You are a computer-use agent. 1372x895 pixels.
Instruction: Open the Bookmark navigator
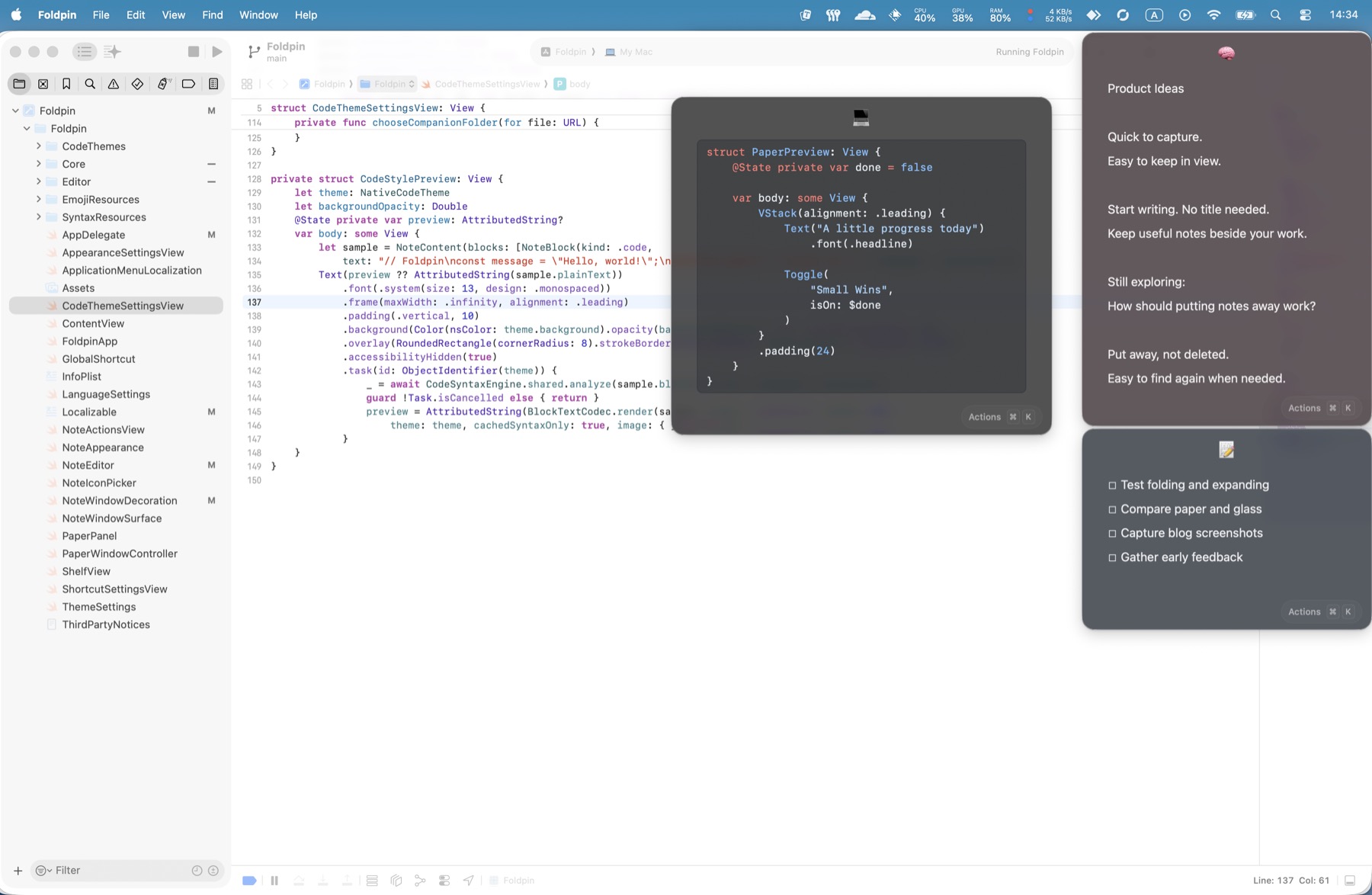click(66, 84)
